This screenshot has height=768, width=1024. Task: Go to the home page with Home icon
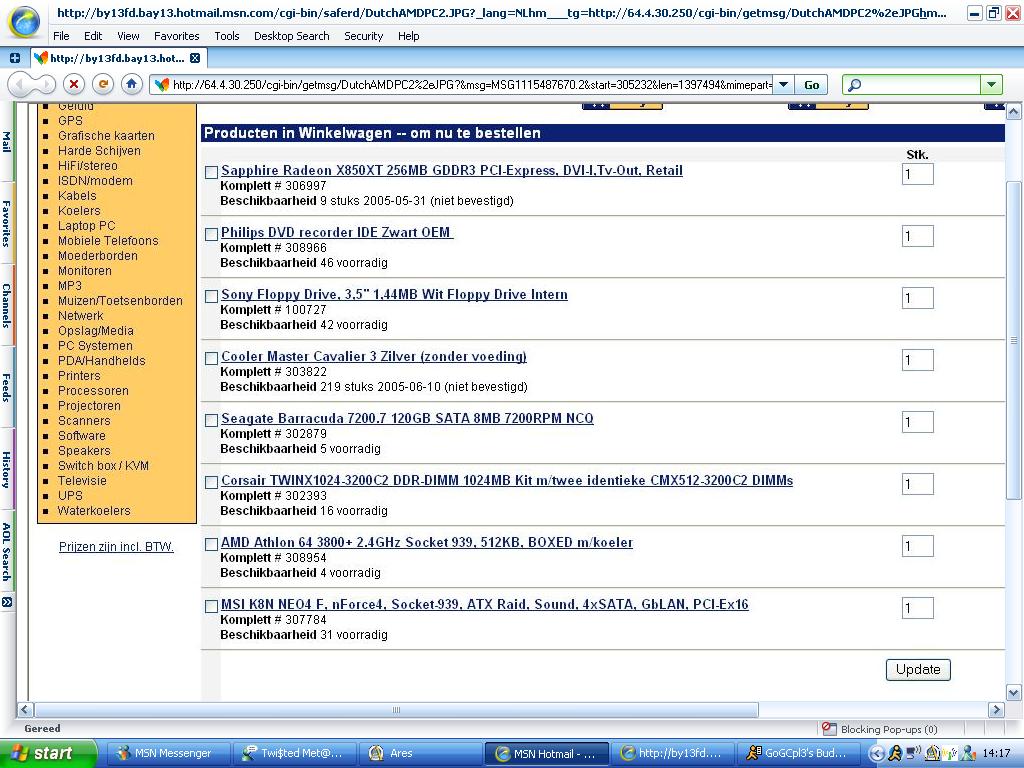(131, 84)
